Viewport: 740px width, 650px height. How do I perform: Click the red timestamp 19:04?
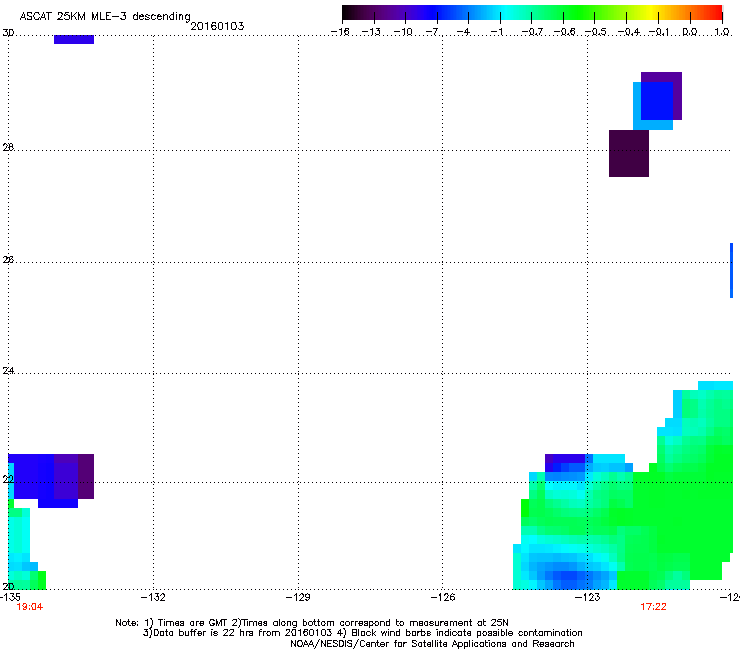click(30, 607)
